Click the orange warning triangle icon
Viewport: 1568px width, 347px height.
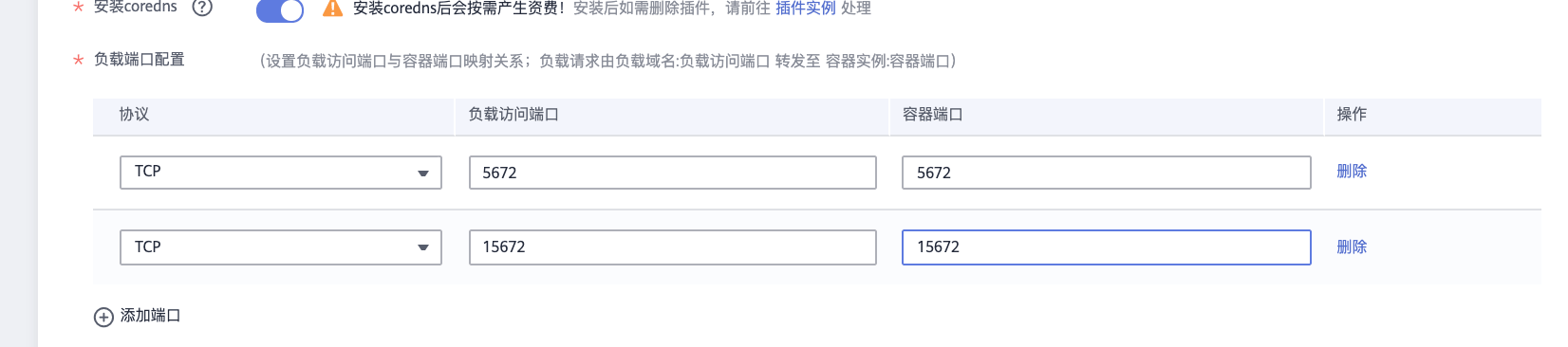pos(332,9)
